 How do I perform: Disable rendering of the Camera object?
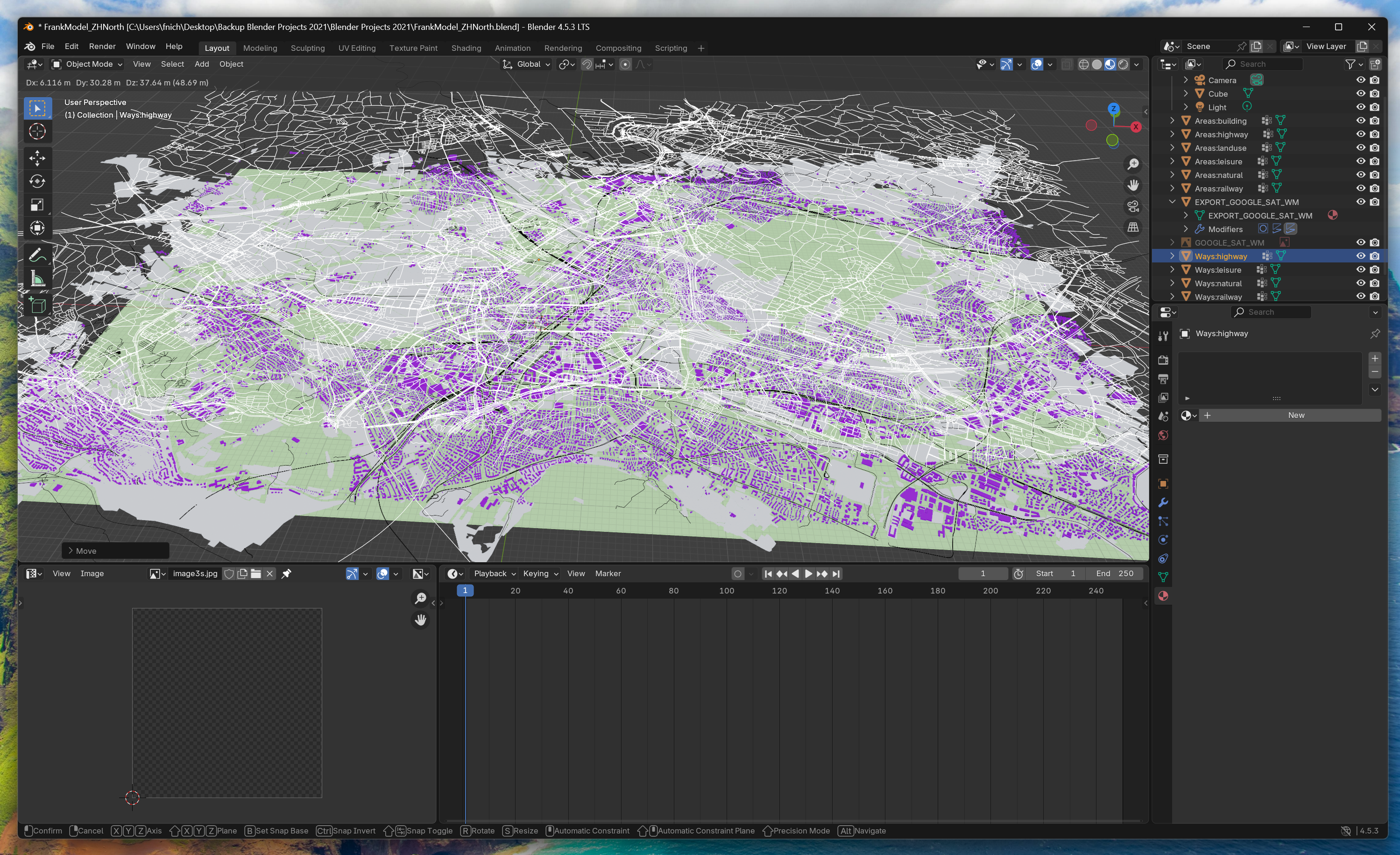coord(1374,80)
